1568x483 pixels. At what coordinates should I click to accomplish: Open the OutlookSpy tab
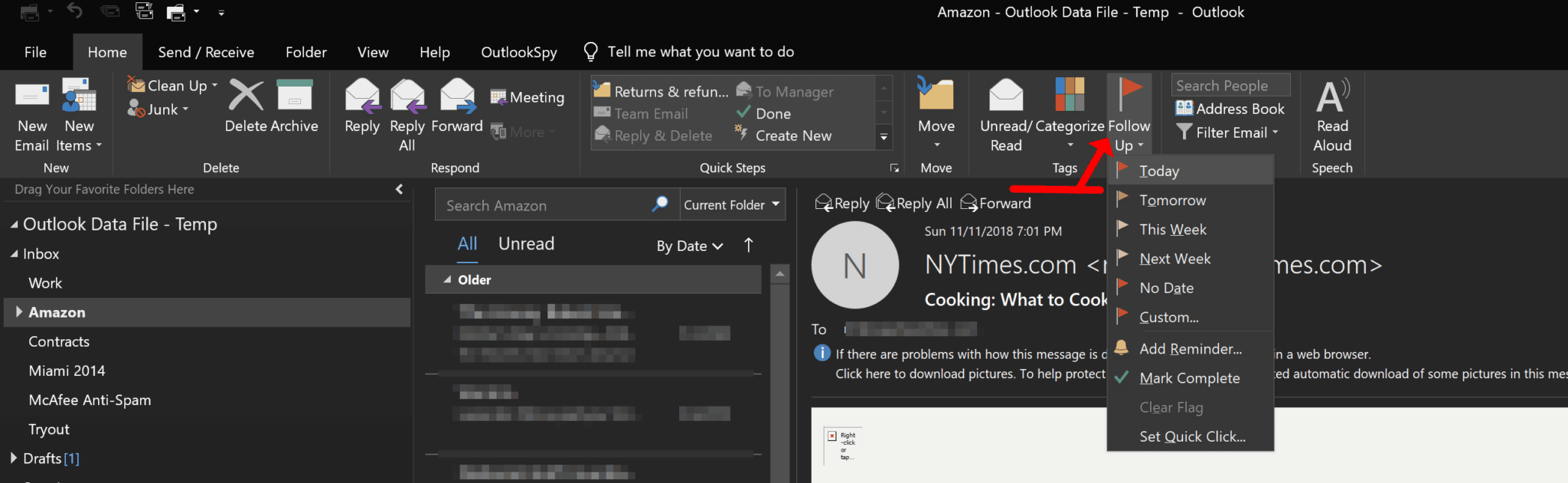tap(519, 52)
